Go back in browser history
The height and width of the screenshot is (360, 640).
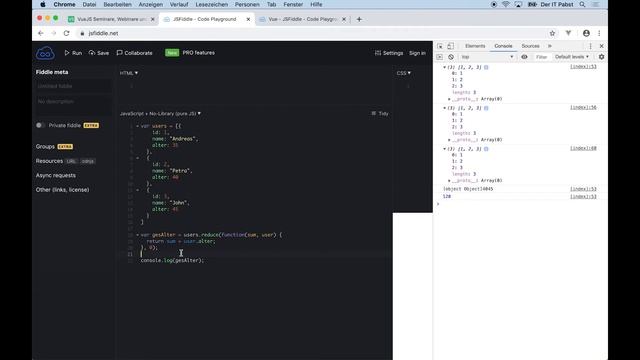(40, 33)
